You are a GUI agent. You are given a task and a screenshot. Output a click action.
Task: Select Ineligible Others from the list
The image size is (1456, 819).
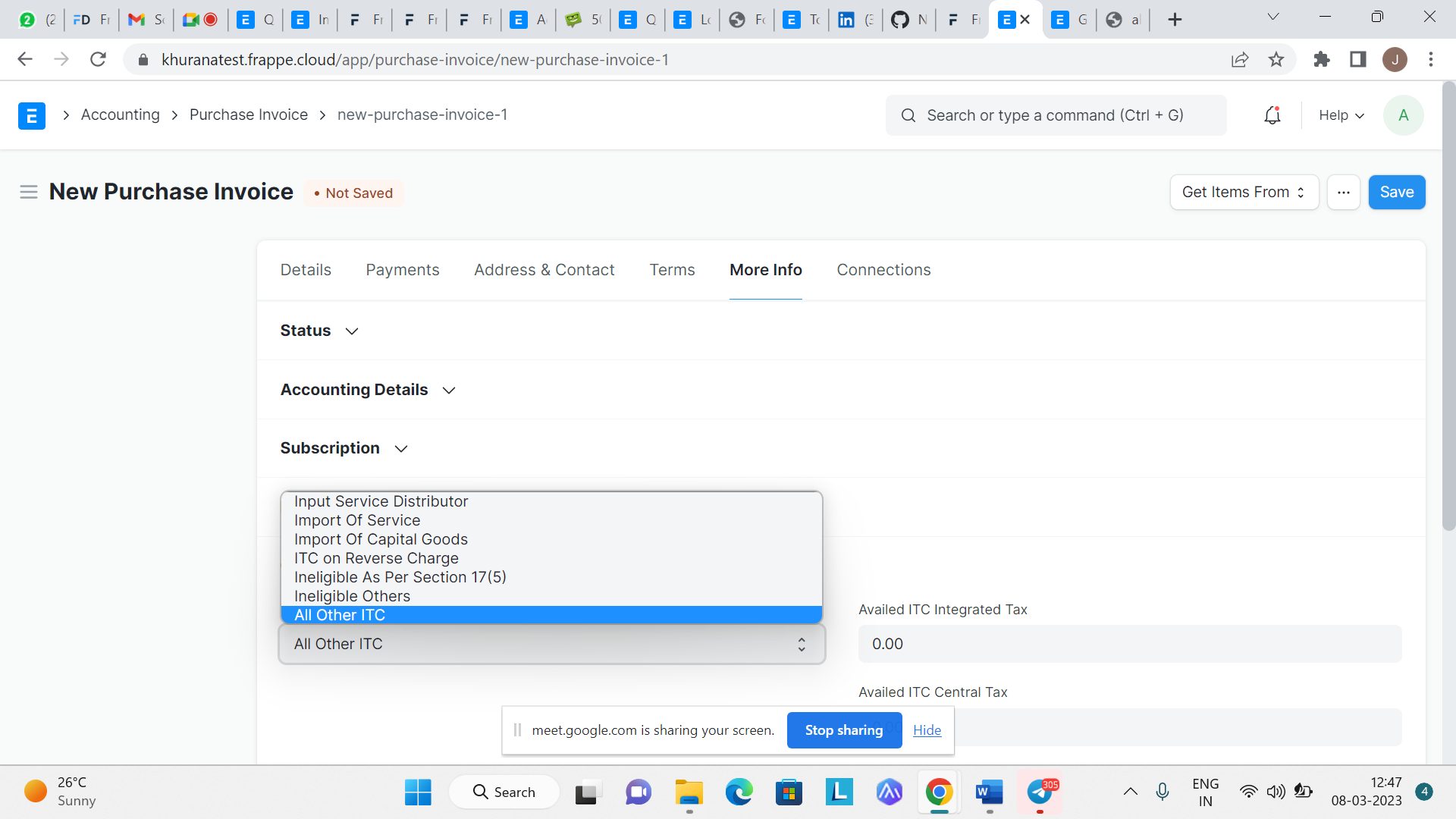pyautogui.click(x=352, y=596)
